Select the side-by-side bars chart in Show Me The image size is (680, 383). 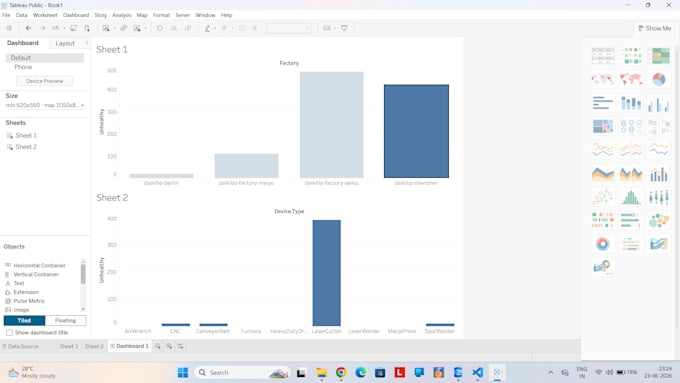click(659, 103)
